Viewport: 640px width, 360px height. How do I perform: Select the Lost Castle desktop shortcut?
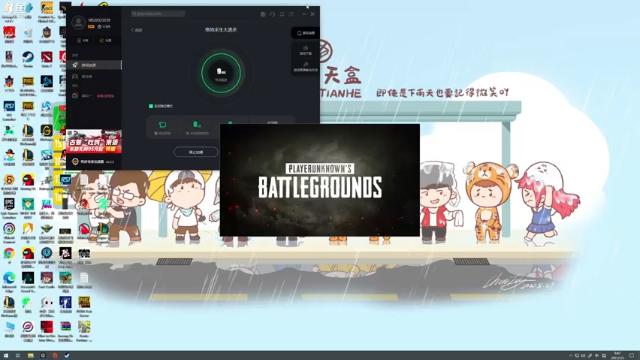[47, 280]
